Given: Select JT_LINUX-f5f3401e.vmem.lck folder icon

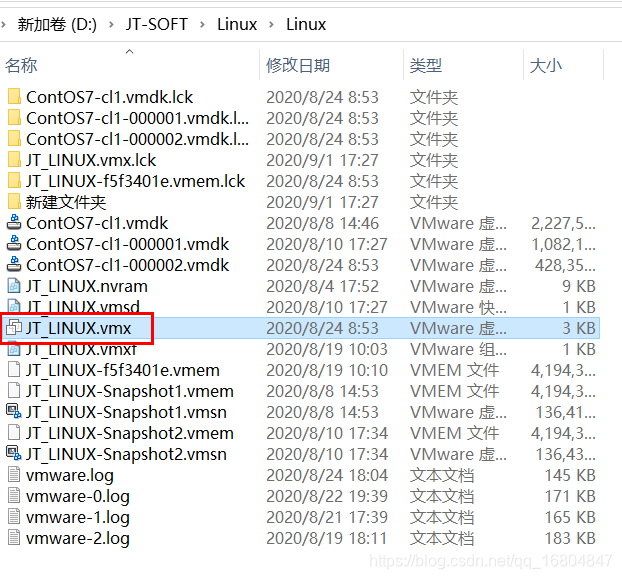Looking at the screenshot, I should point(14,181).
